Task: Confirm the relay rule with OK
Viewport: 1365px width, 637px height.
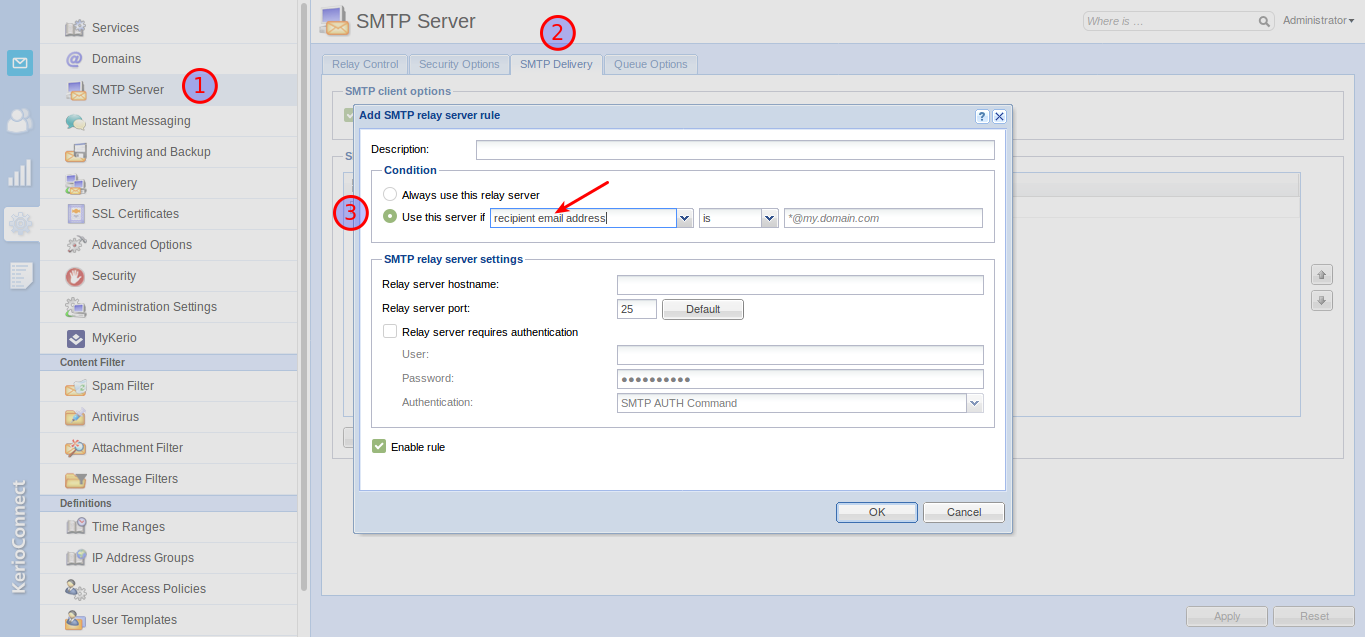Action: (x=877, y=512)
